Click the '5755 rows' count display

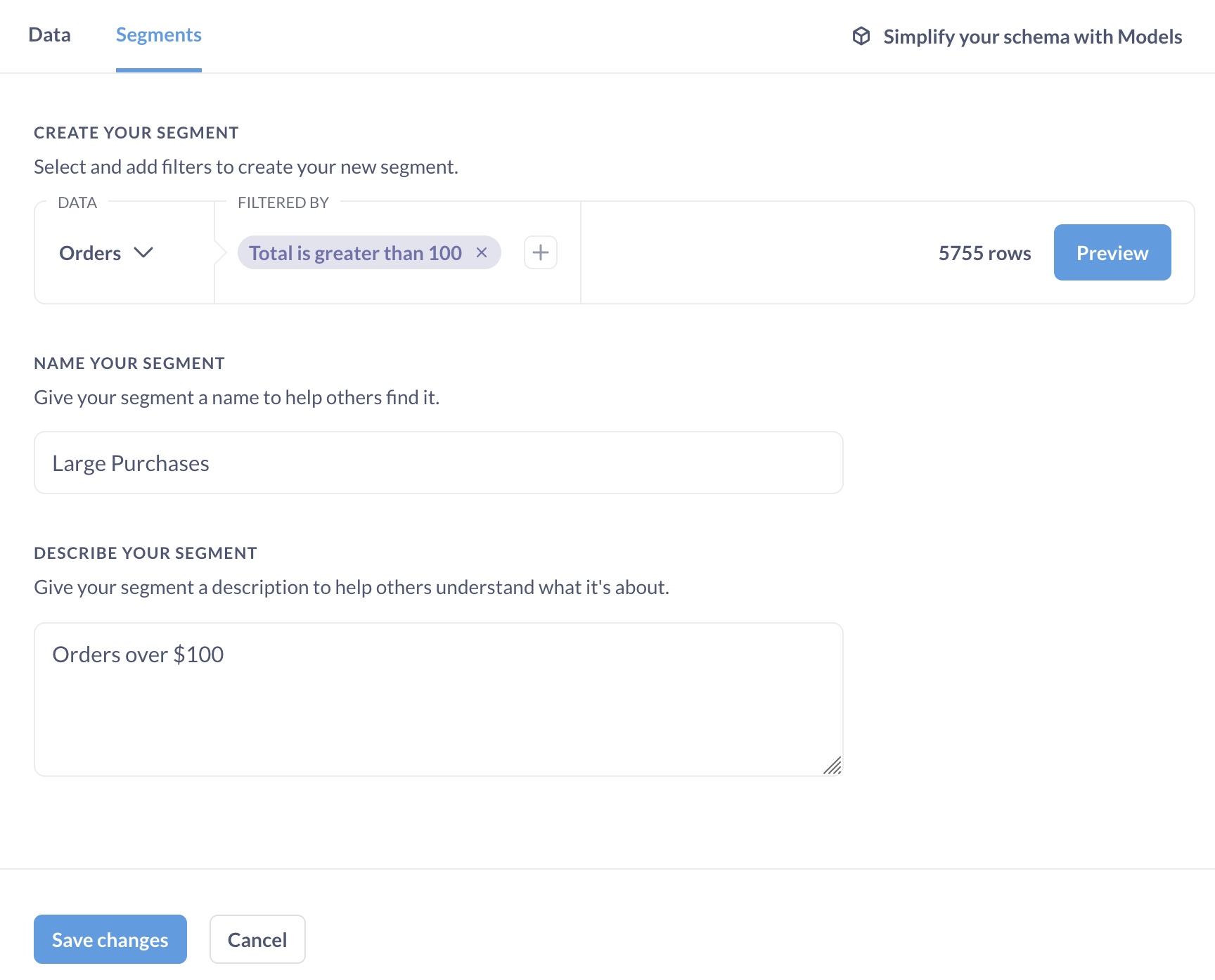984,252
